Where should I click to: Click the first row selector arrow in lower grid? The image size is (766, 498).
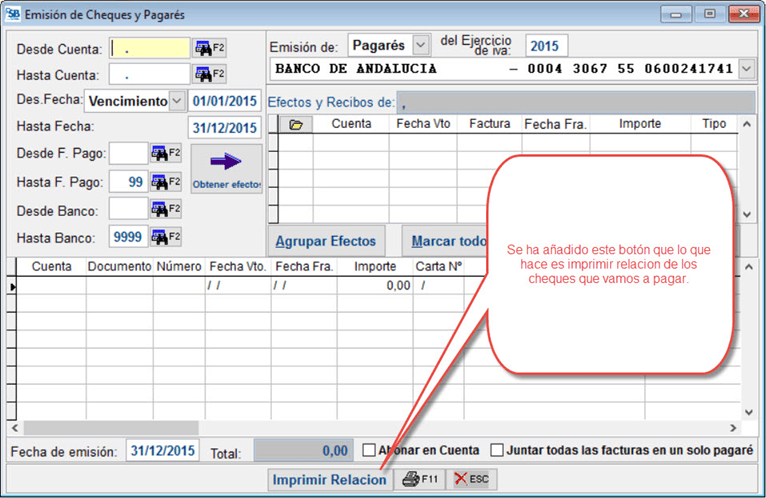click(12, 286)
